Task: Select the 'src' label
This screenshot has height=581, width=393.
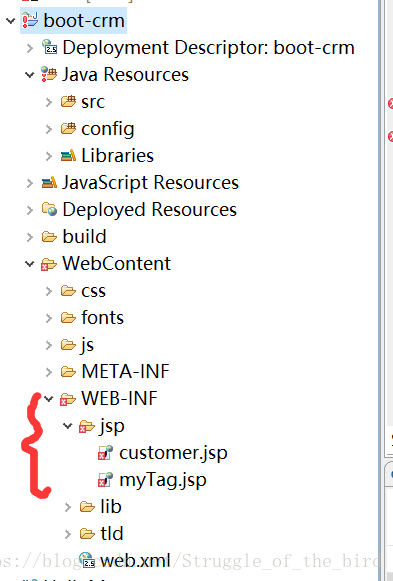Action: click(x=93, y=102)
